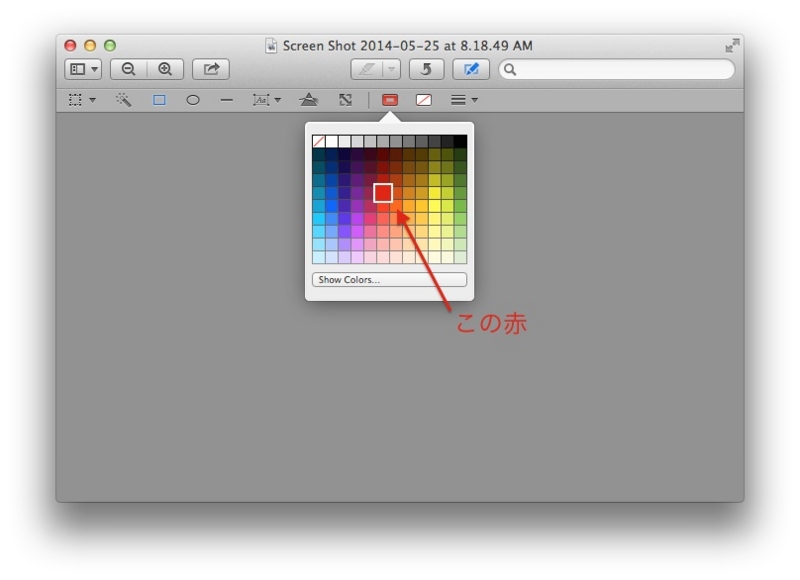800x580 pixels.
Task: Open the sidebar view menu button
Action: pos(83,69)
